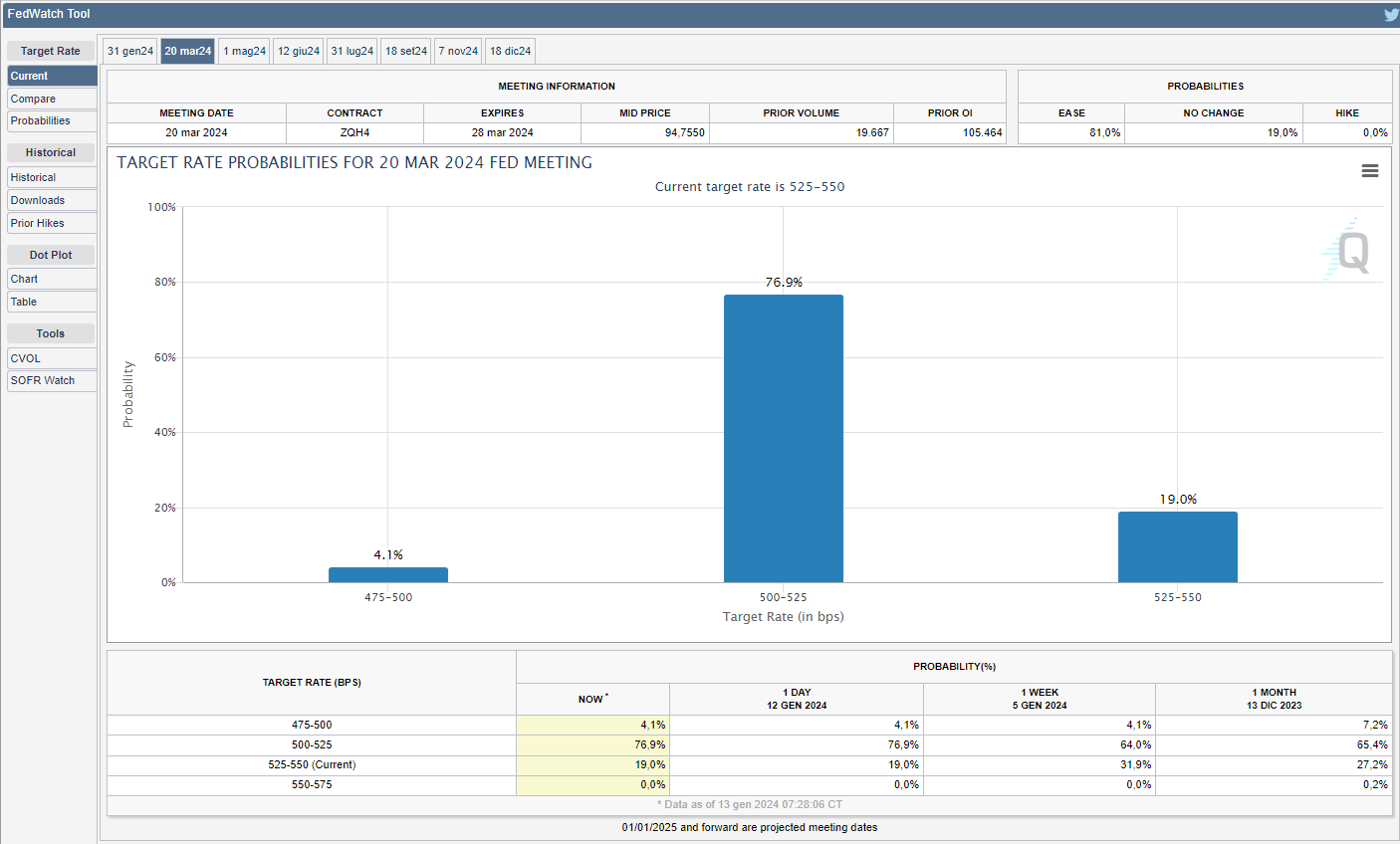The width and height of the screenshot is (1400, 844).
Task: Select the 18 dic24 meeting tab
Action: point(510,51)
